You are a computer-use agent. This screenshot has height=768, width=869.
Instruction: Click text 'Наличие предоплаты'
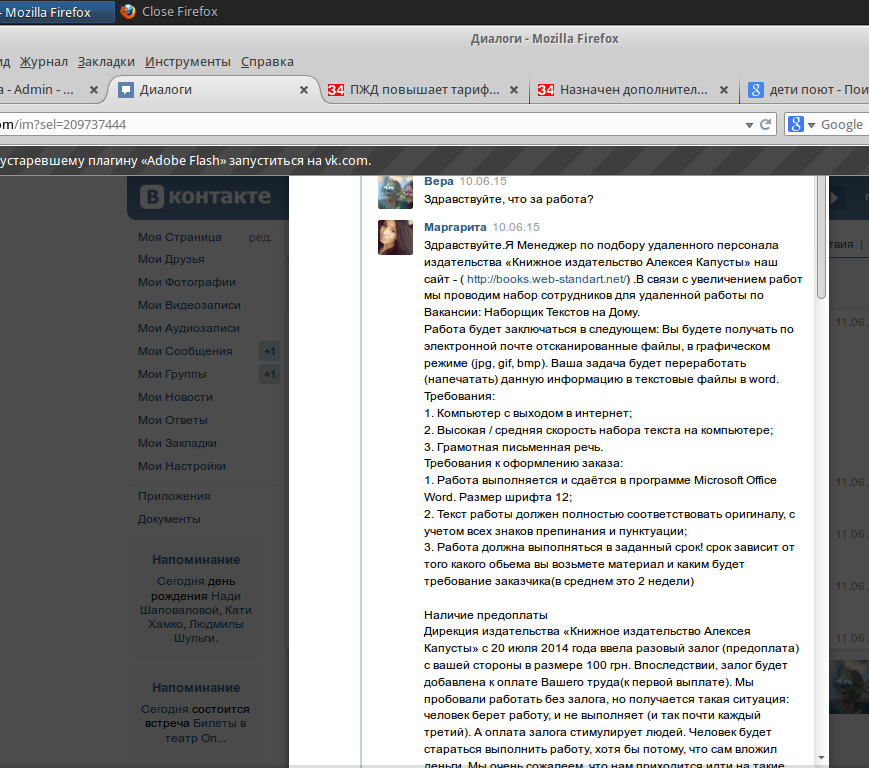(x=485, y=615)
